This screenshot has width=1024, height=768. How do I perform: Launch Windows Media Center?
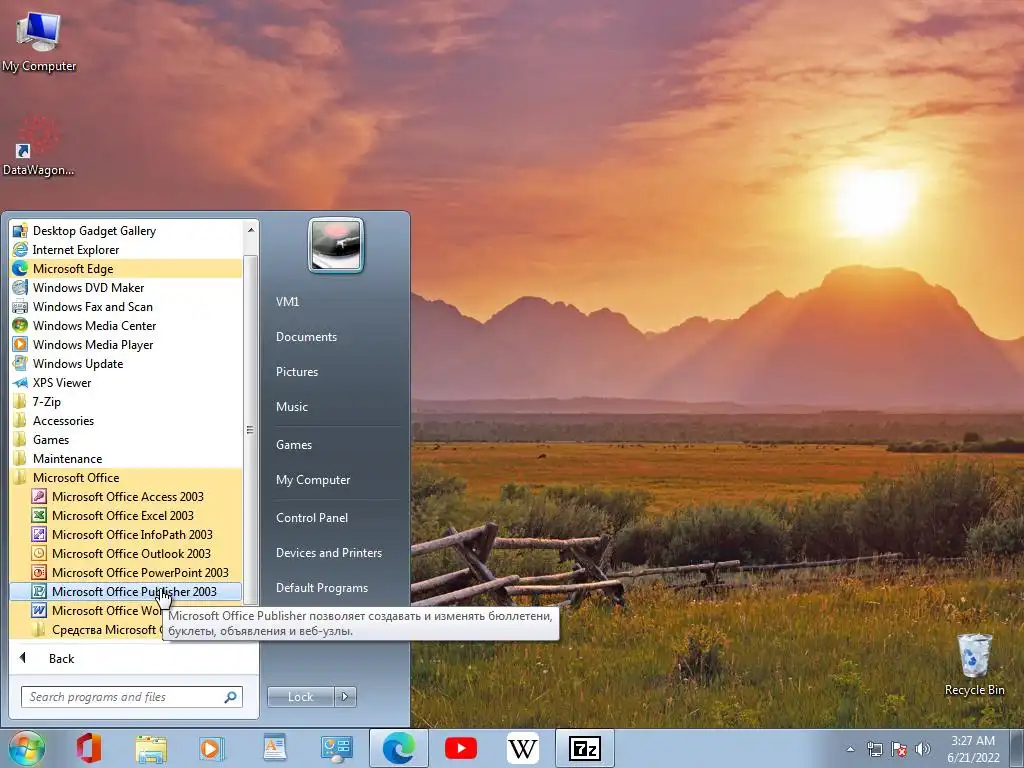pos(126,325)
